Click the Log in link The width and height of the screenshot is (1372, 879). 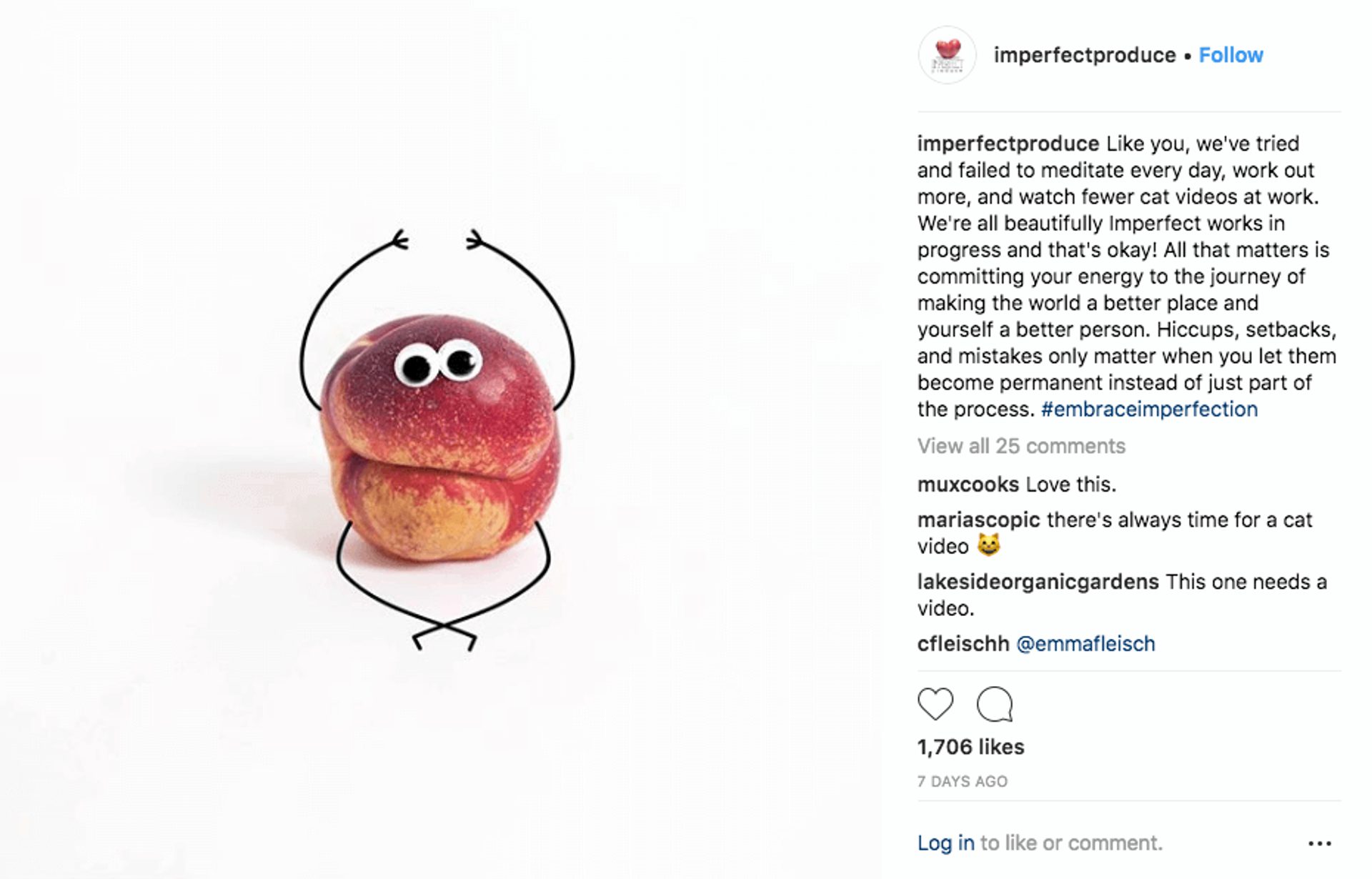coord(945,843)
